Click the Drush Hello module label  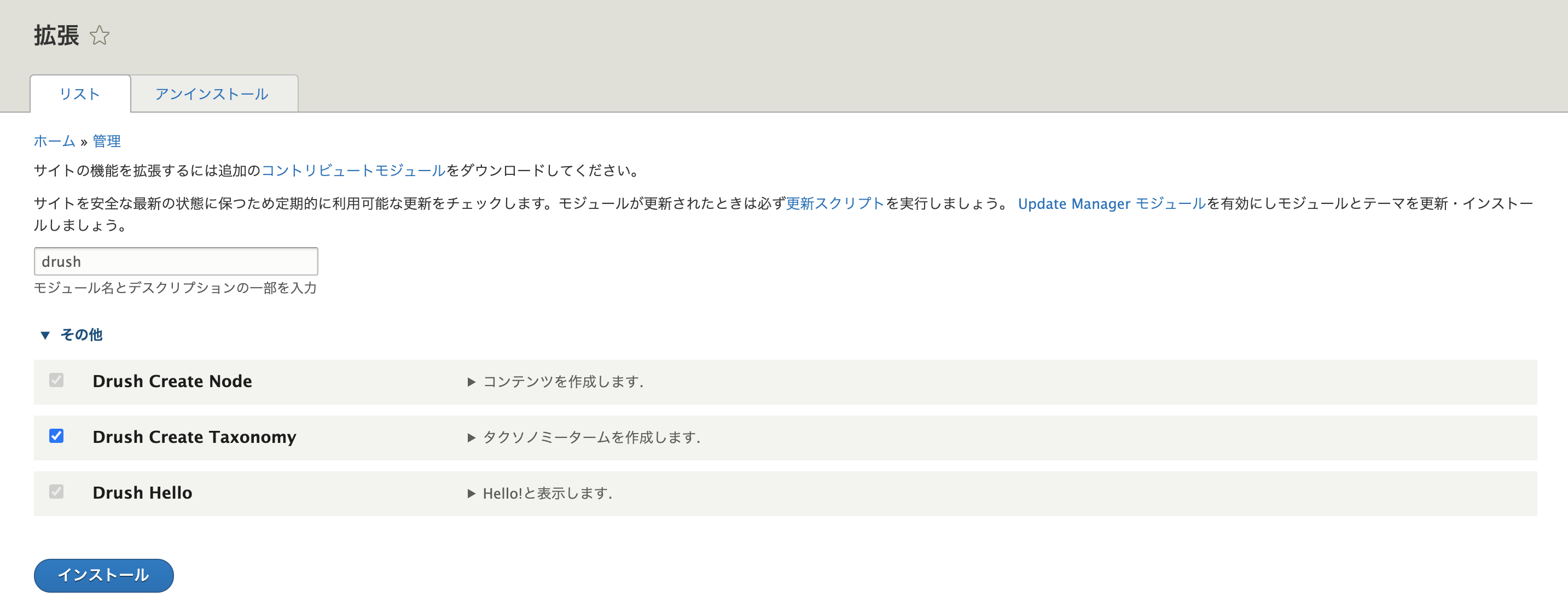pos(142,493)
